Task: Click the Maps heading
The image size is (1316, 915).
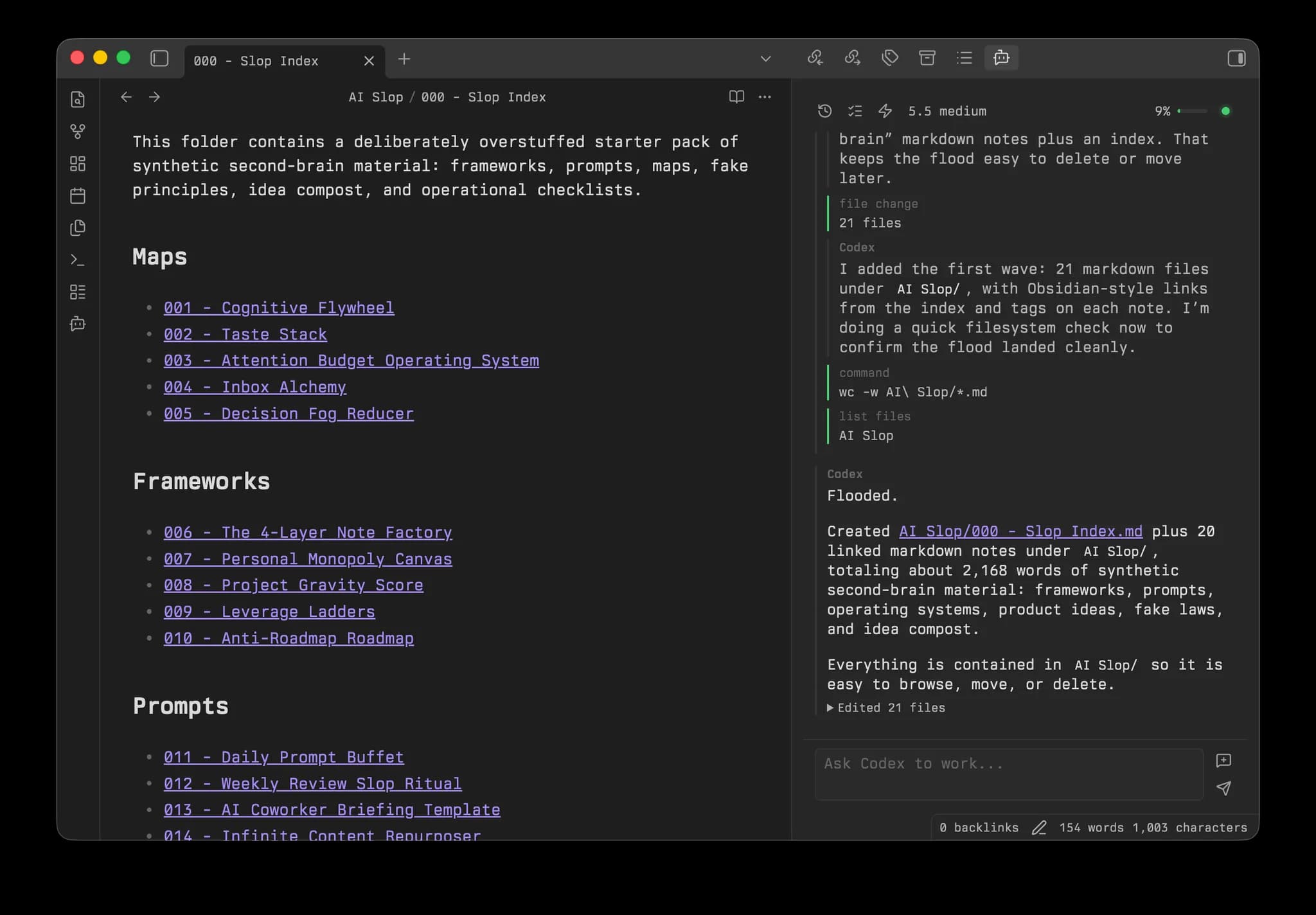Action: click(x=160, y=257)
